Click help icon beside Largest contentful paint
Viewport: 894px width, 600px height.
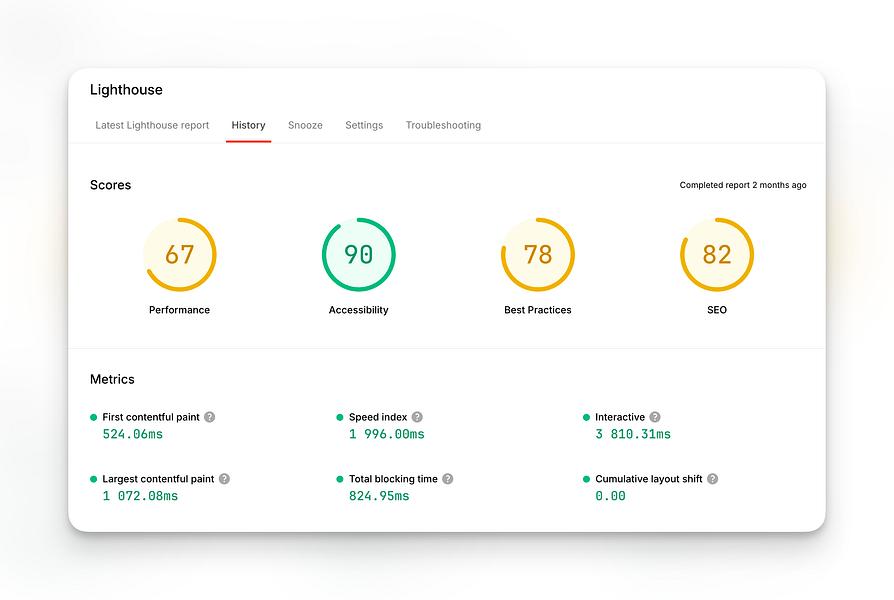pyautogui.click(x=225, y=479)
